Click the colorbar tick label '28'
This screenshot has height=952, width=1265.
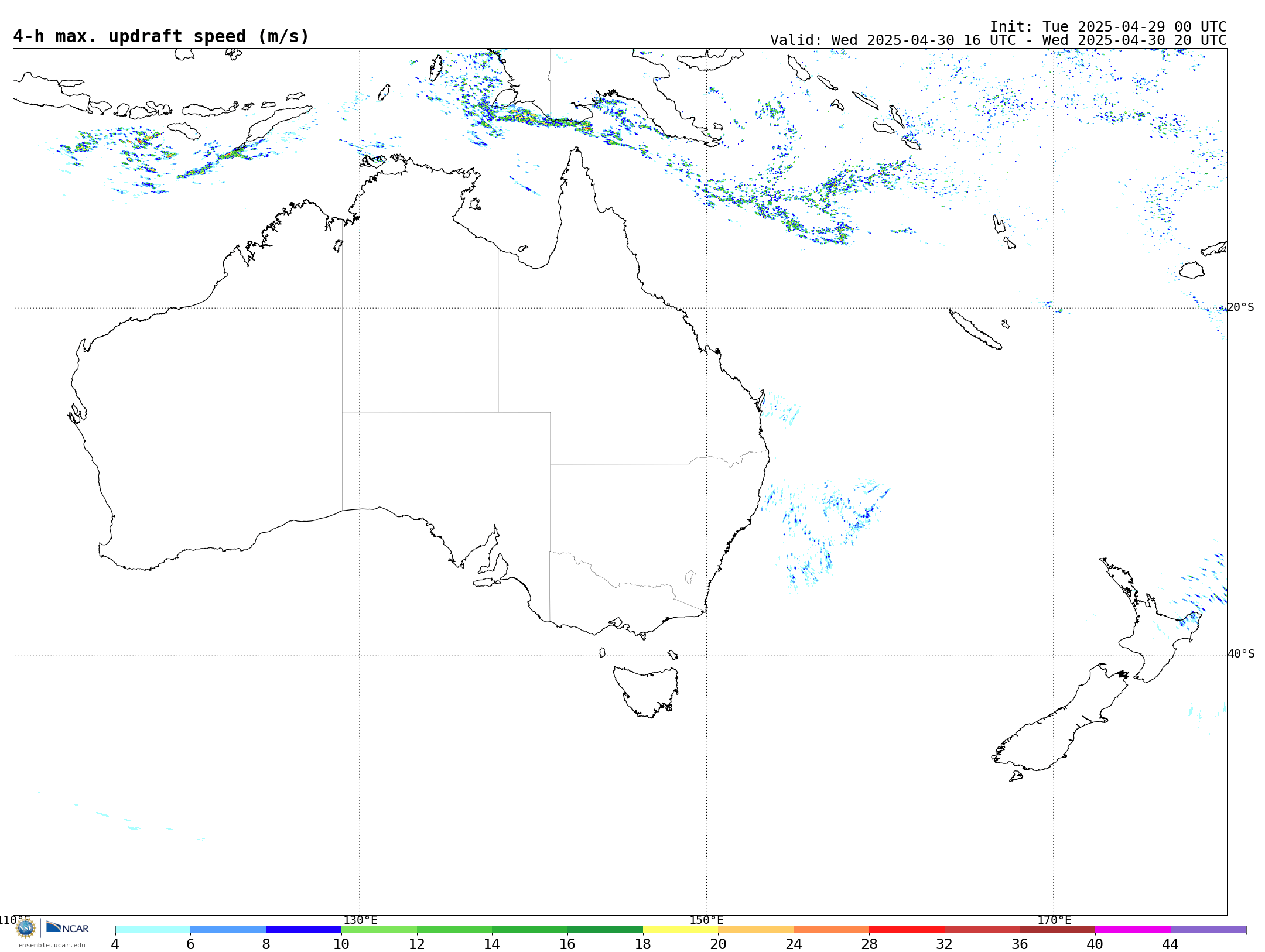869,944
